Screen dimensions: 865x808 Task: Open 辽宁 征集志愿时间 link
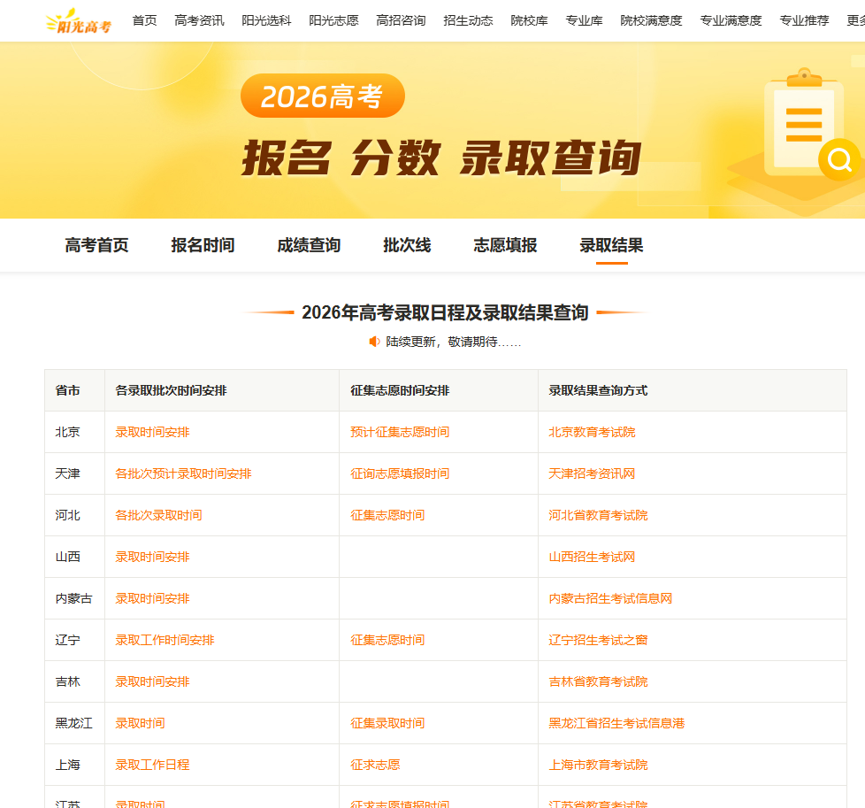[x=388, y=640]
